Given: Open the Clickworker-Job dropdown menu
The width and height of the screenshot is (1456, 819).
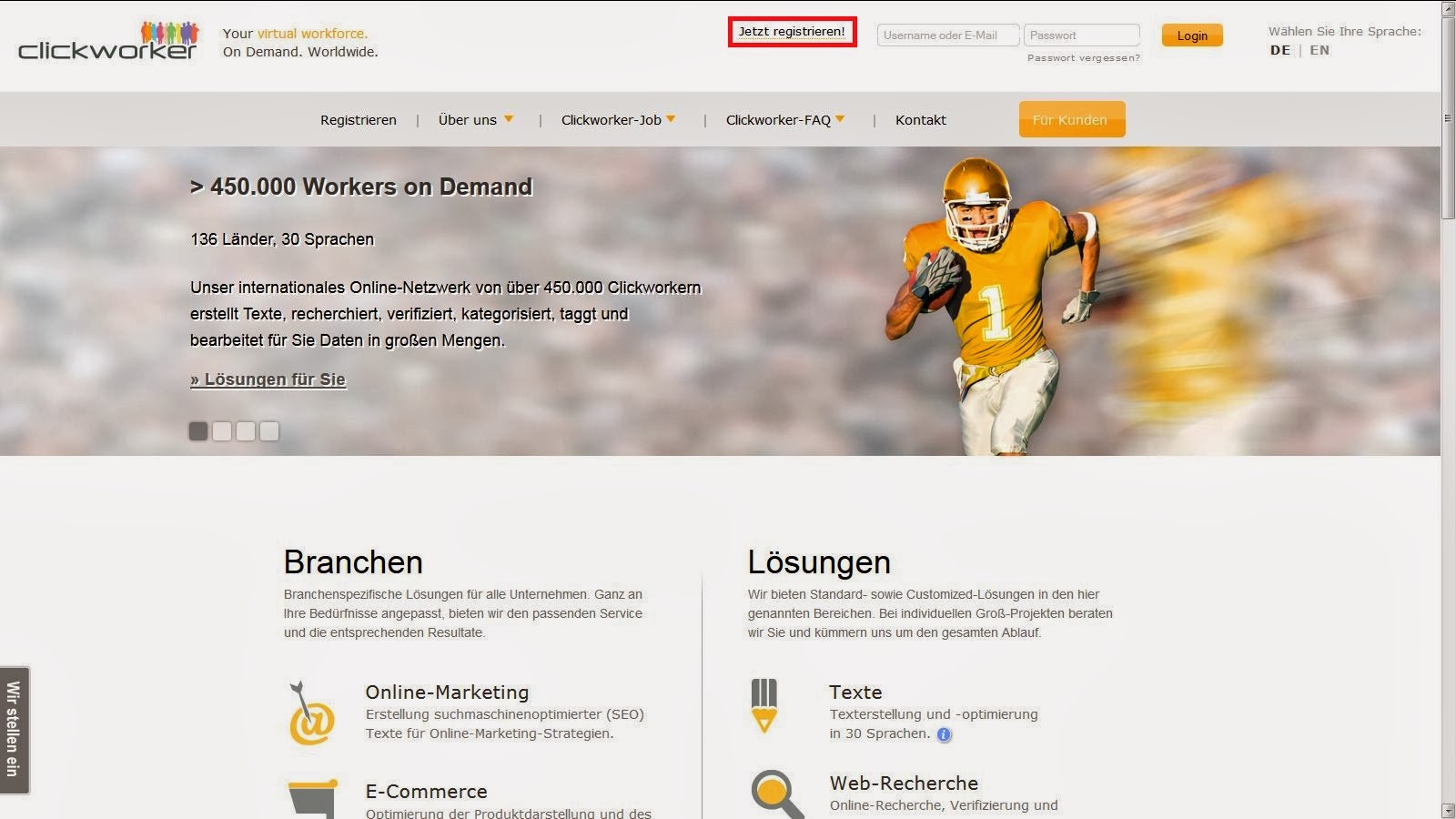Looking at the screenshot, I should pyautogui.click(x=613, y=119).
